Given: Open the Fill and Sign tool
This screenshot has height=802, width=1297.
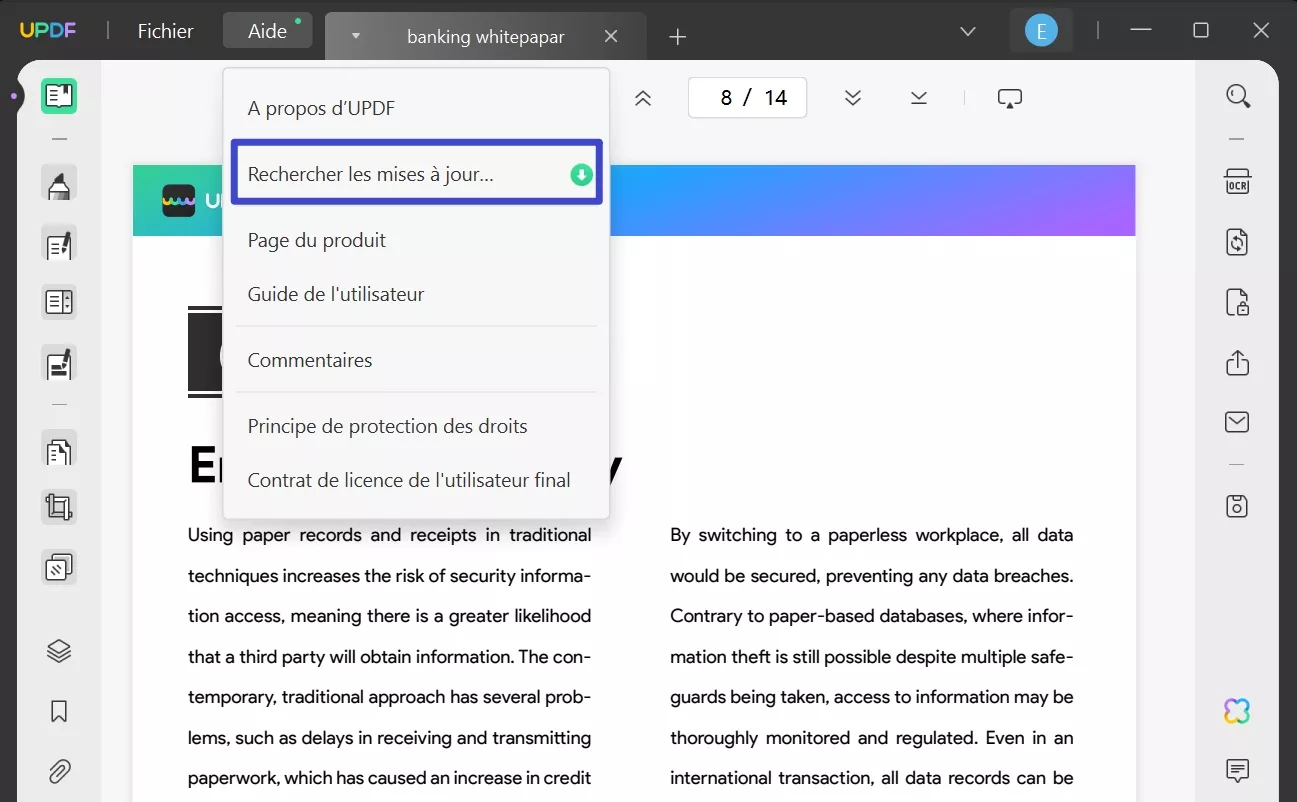Looking at the screenshot, I should (59, 362).
